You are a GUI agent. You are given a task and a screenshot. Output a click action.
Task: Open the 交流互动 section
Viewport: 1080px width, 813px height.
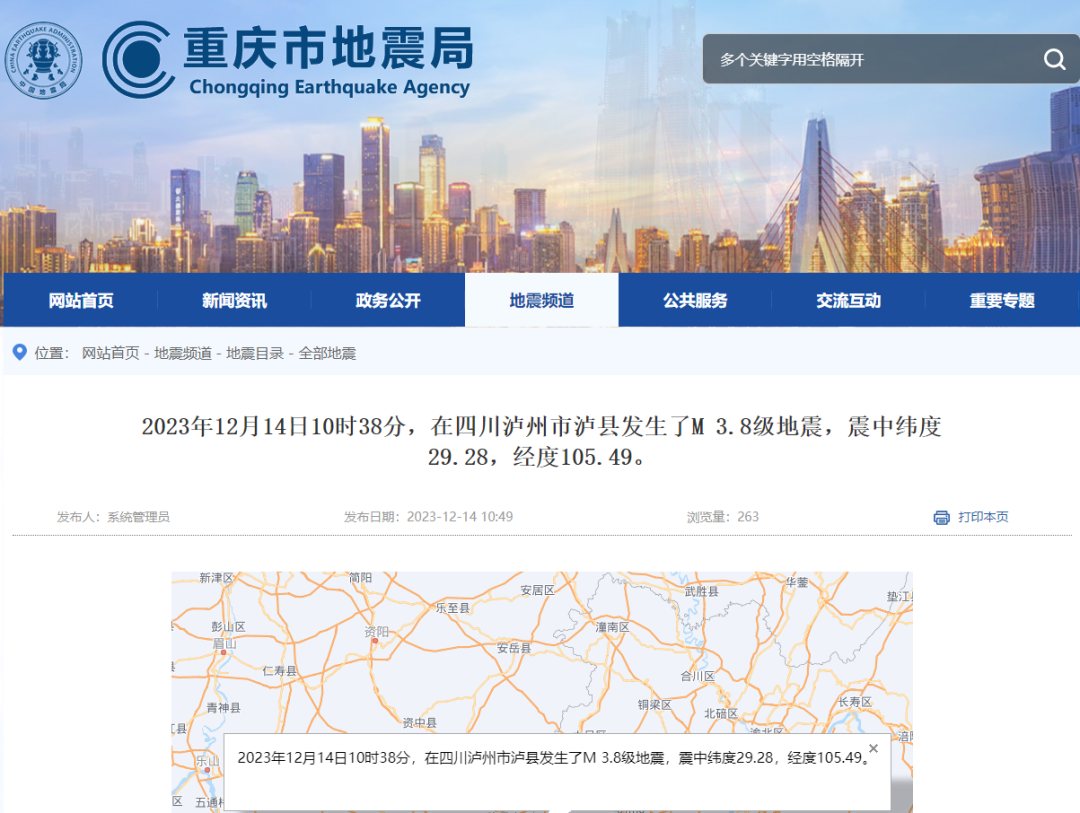tap(848, 299)
